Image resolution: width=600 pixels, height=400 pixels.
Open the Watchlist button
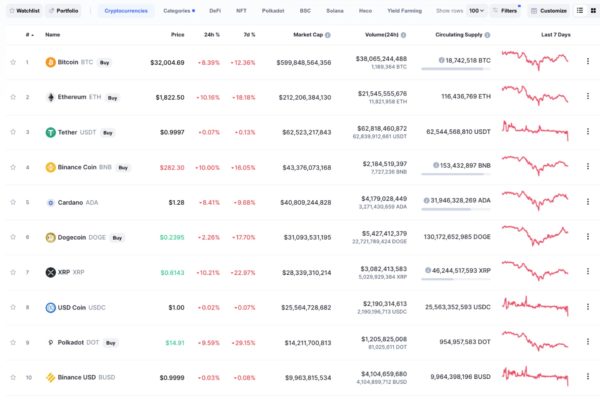(x=24, y=11)
